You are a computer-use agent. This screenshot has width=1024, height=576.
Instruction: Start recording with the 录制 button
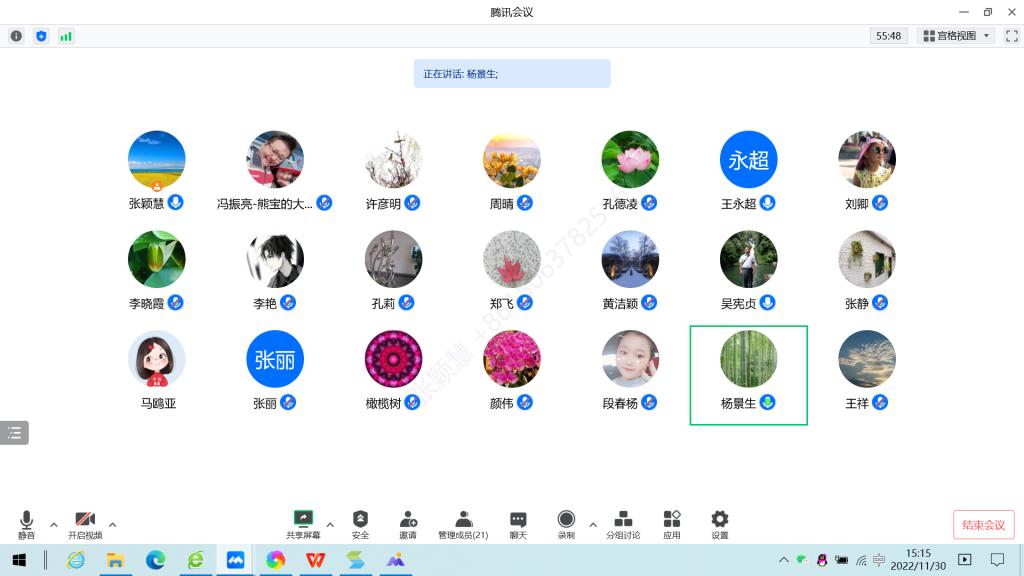coord(566,524)
